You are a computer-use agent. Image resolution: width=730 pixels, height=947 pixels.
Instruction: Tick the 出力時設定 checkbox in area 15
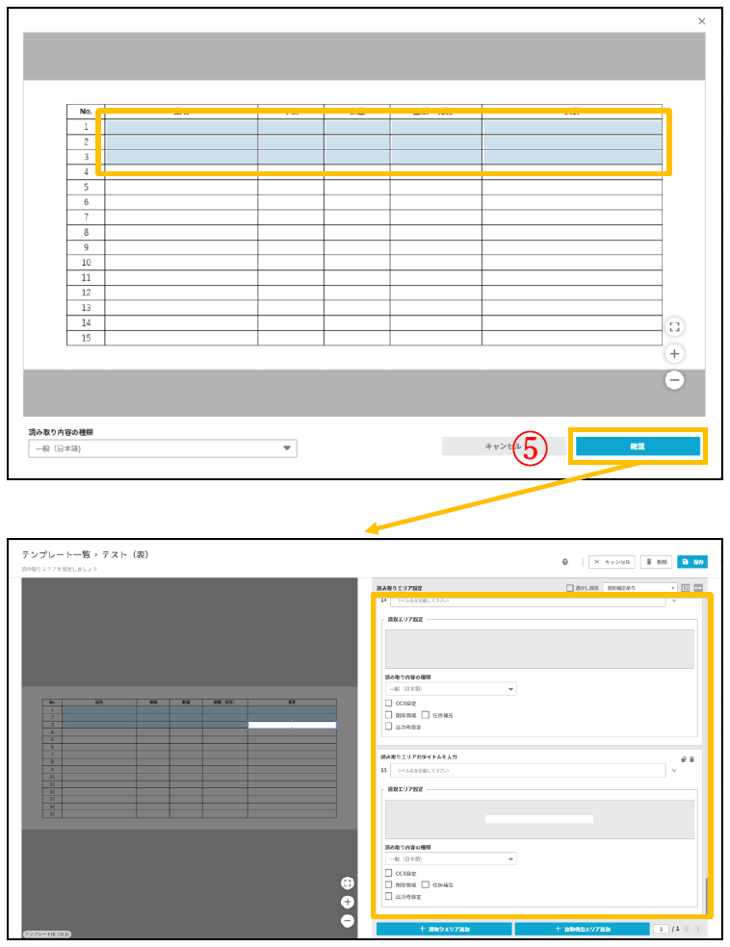point(389,897)
